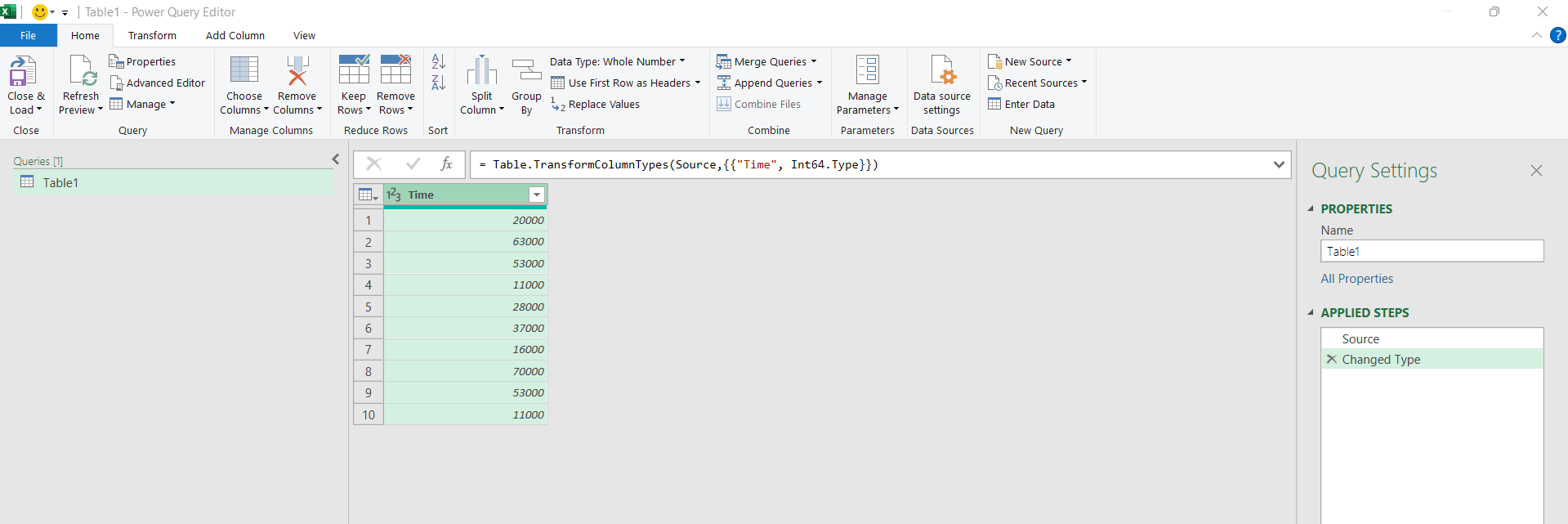
Task: Click Use First Row as Headers
Action: click(x=626, y=83)
